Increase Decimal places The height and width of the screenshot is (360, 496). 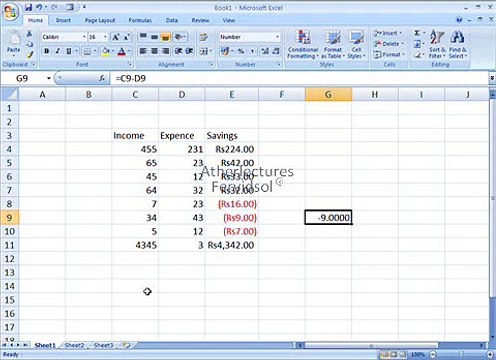click(265, 51)
